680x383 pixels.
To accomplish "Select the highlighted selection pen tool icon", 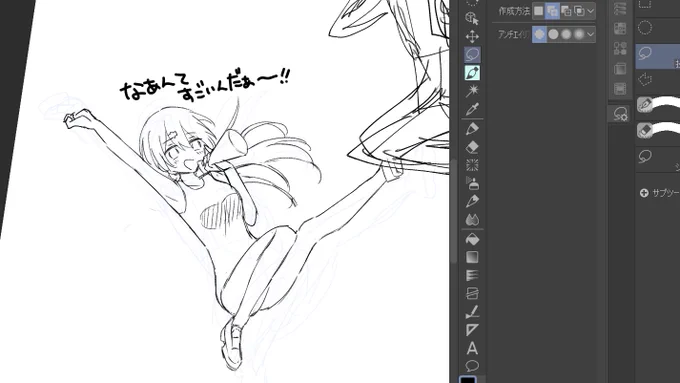I will pos(472,73).
